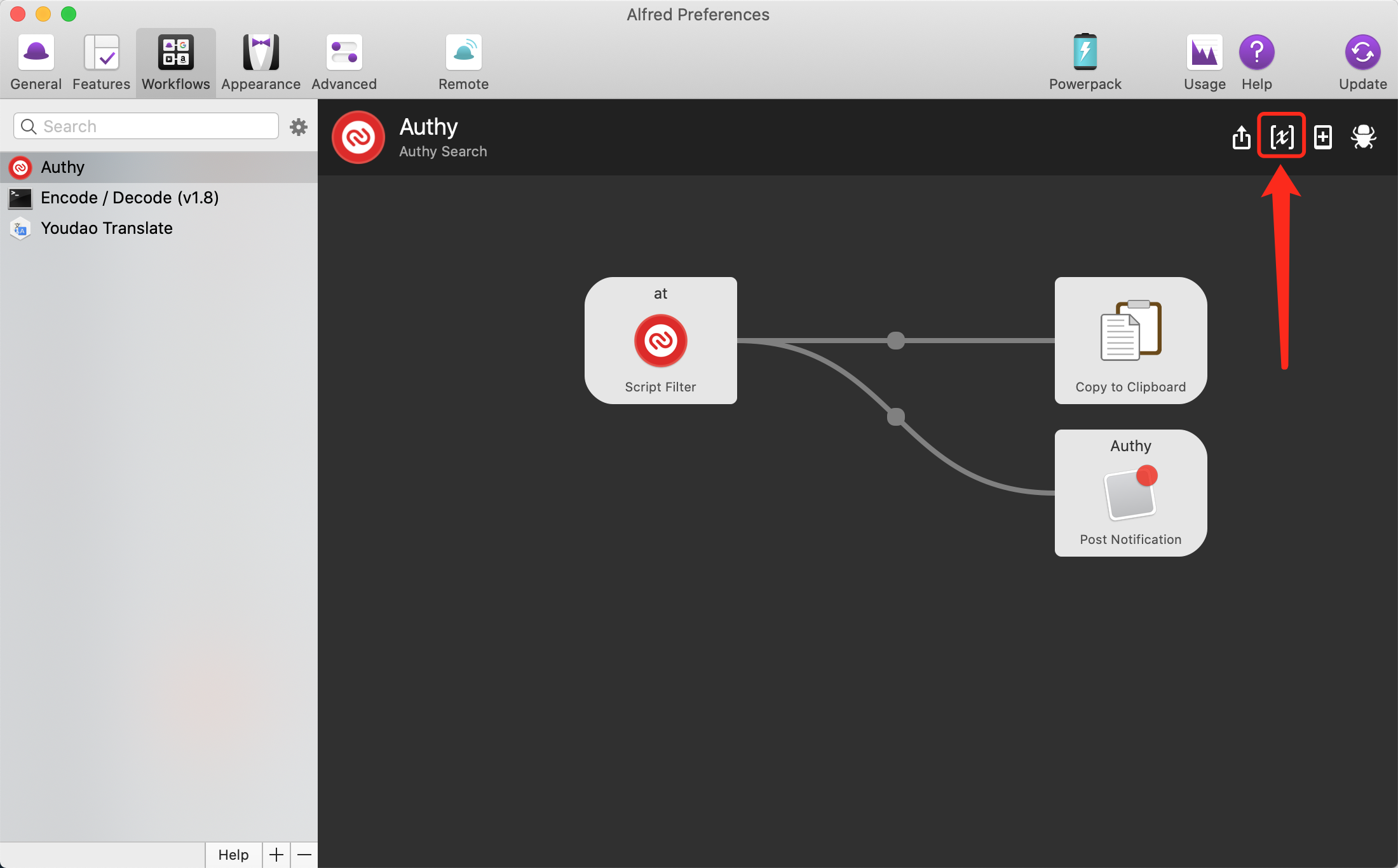Screen dimensions: 1398x868
Task: Remove workflow with the minus button
Action: (304, 855)
